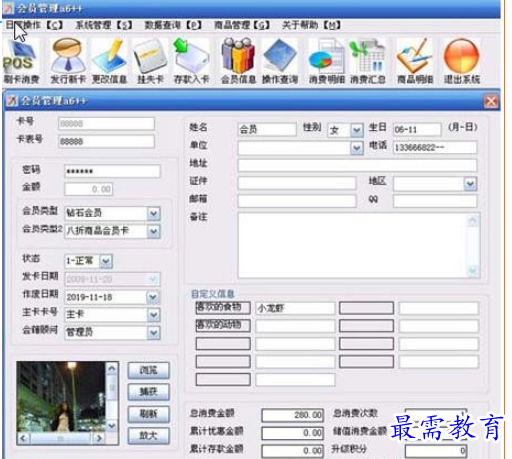
Task: Open the 存款入卡 tool
Action: pyautogui.click(x=191, y=62)
